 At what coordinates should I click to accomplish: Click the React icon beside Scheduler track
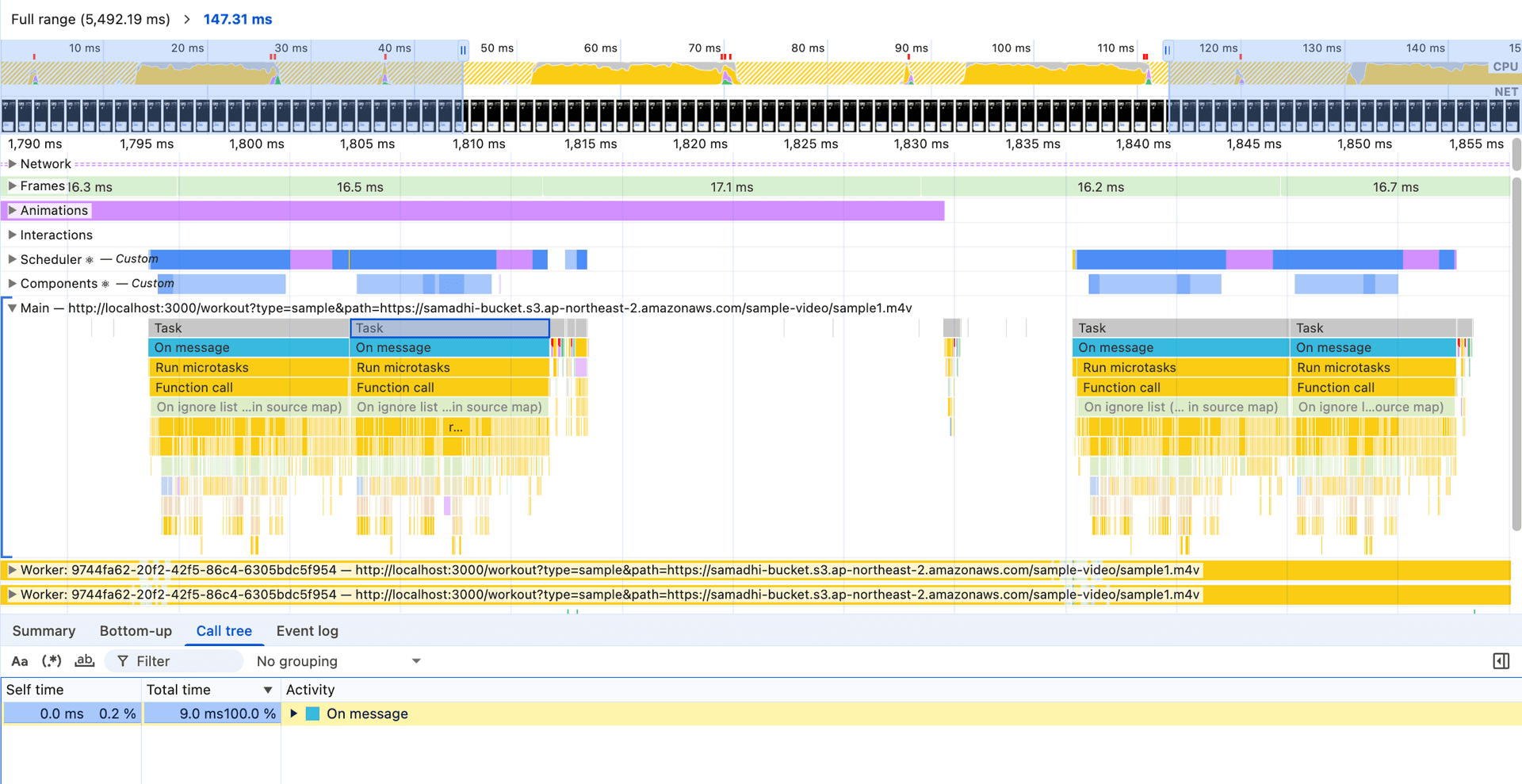90,260
